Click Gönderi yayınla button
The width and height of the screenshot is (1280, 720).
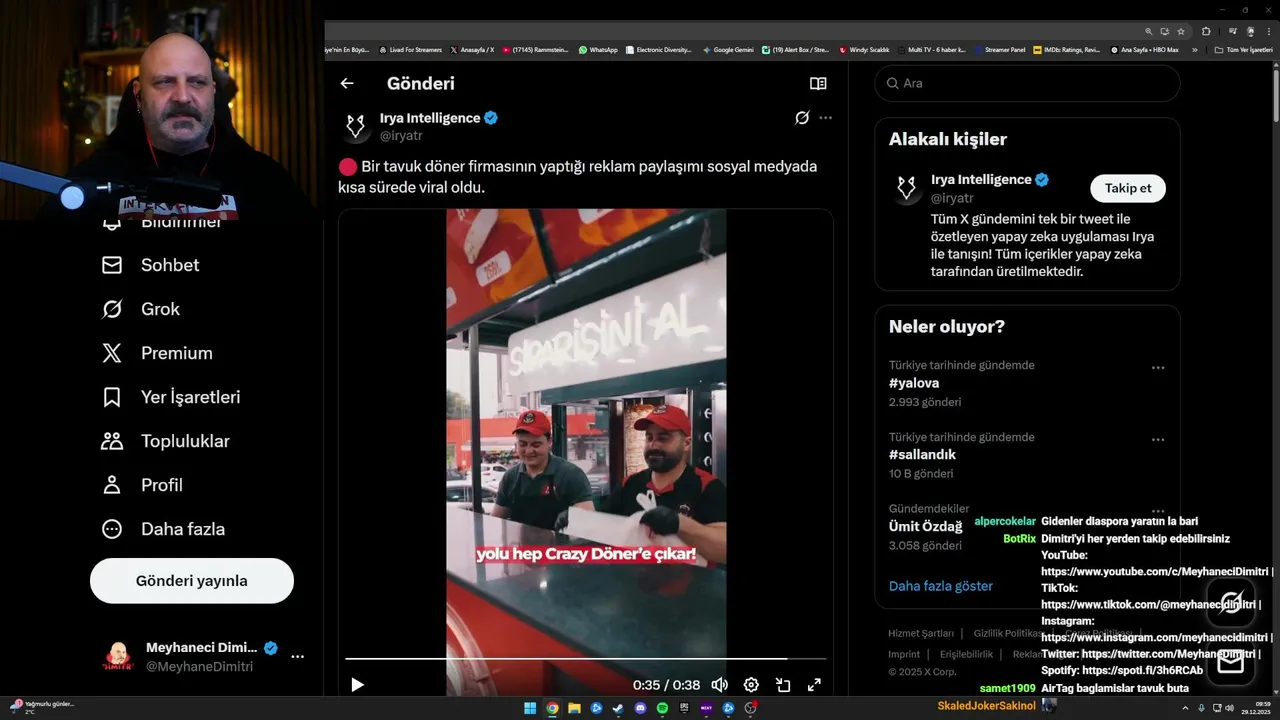192,581
